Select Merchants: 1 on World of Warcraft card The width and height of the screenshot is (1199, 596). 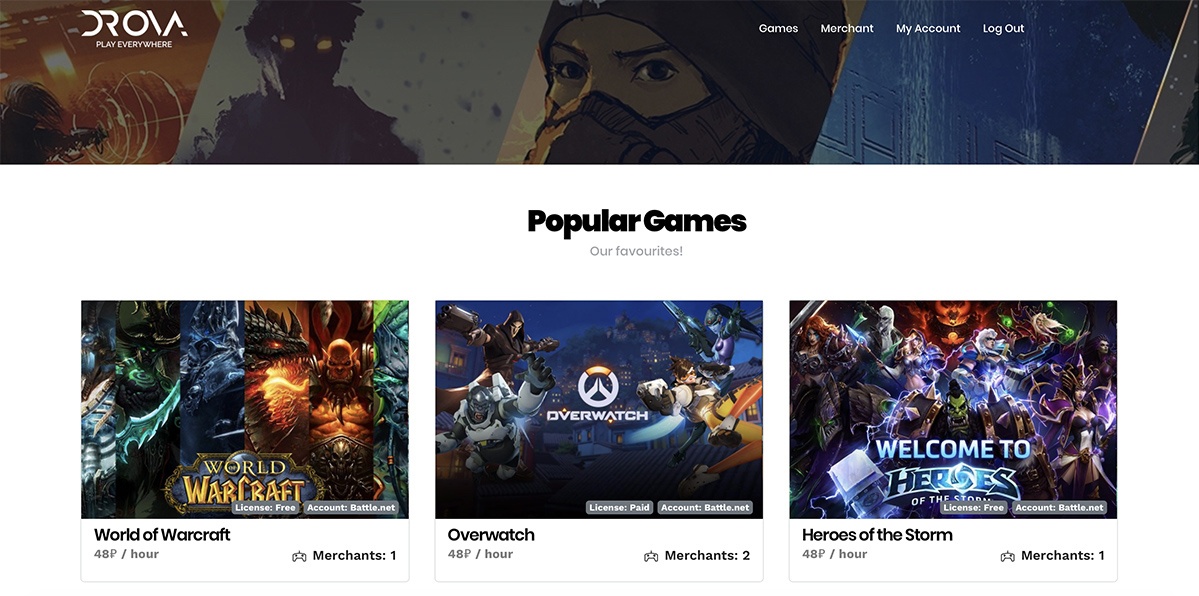(x=354, y=555)
